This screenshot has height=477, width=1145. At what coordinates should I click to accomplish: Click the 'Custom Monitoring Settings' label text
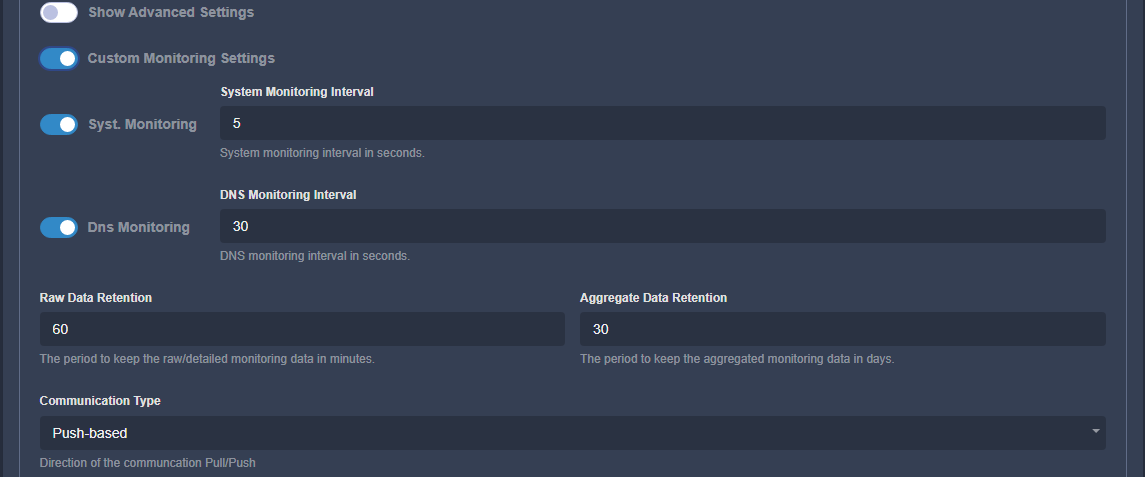(x=181, y=59)
